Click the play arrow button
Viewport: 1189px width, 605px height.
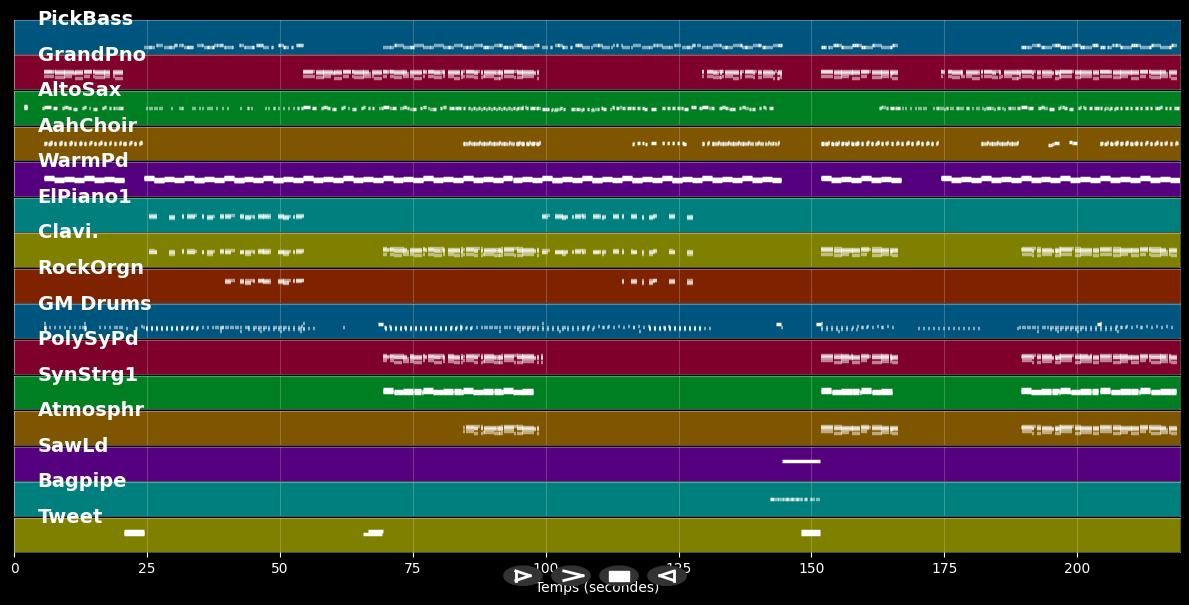571,575
